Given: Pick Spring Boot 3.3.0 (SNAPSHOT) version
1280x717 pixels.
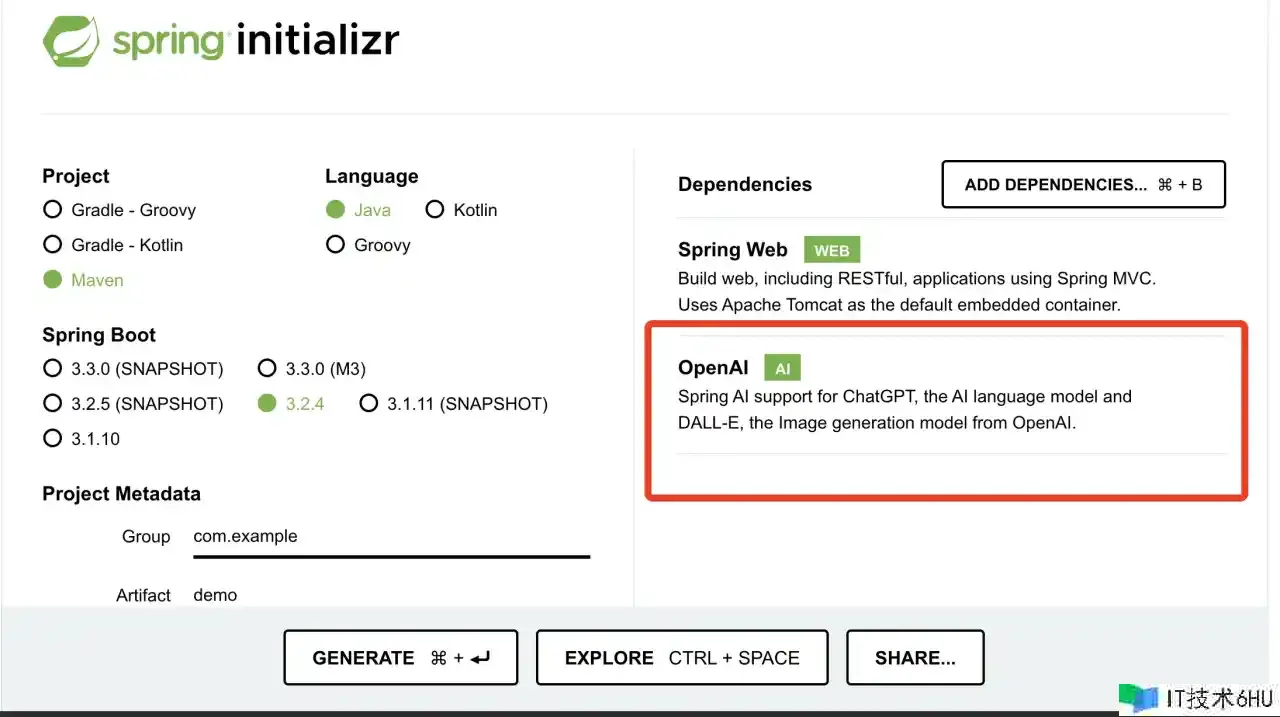Looking at the screenshot, I should coord(134,369).
